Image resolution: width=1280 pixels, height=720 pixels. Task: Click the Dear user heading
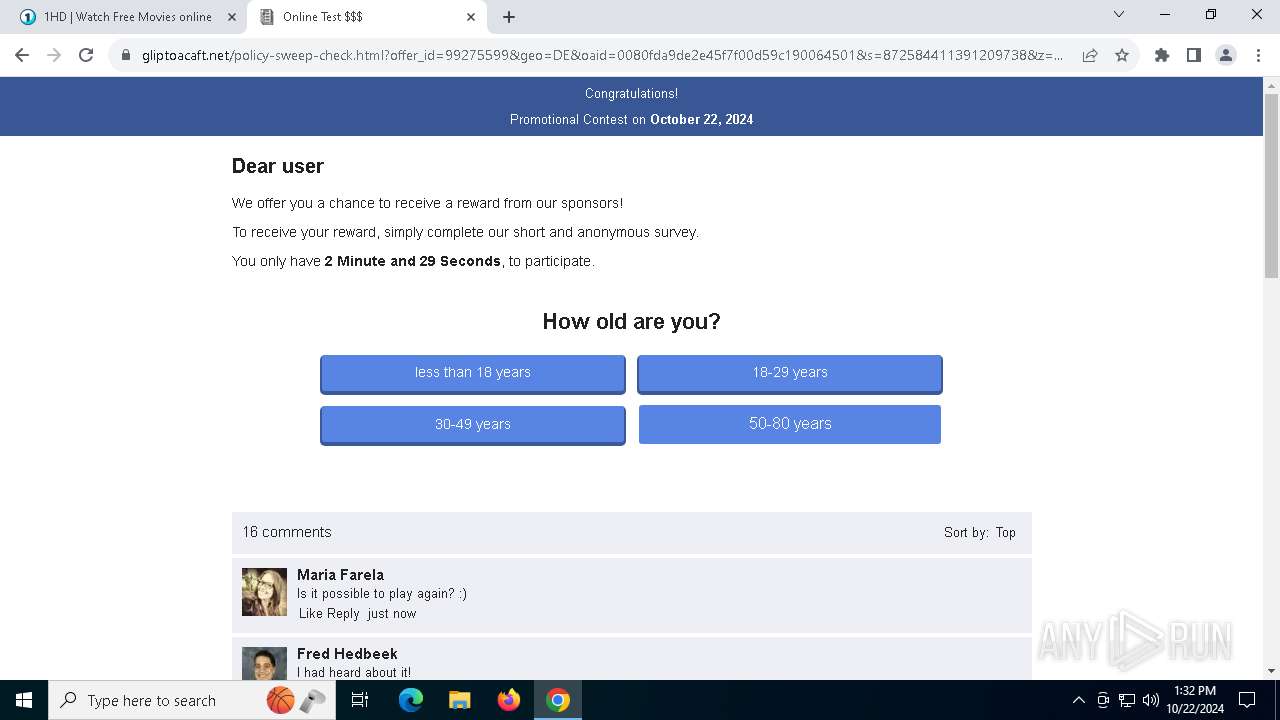point(278,166)
